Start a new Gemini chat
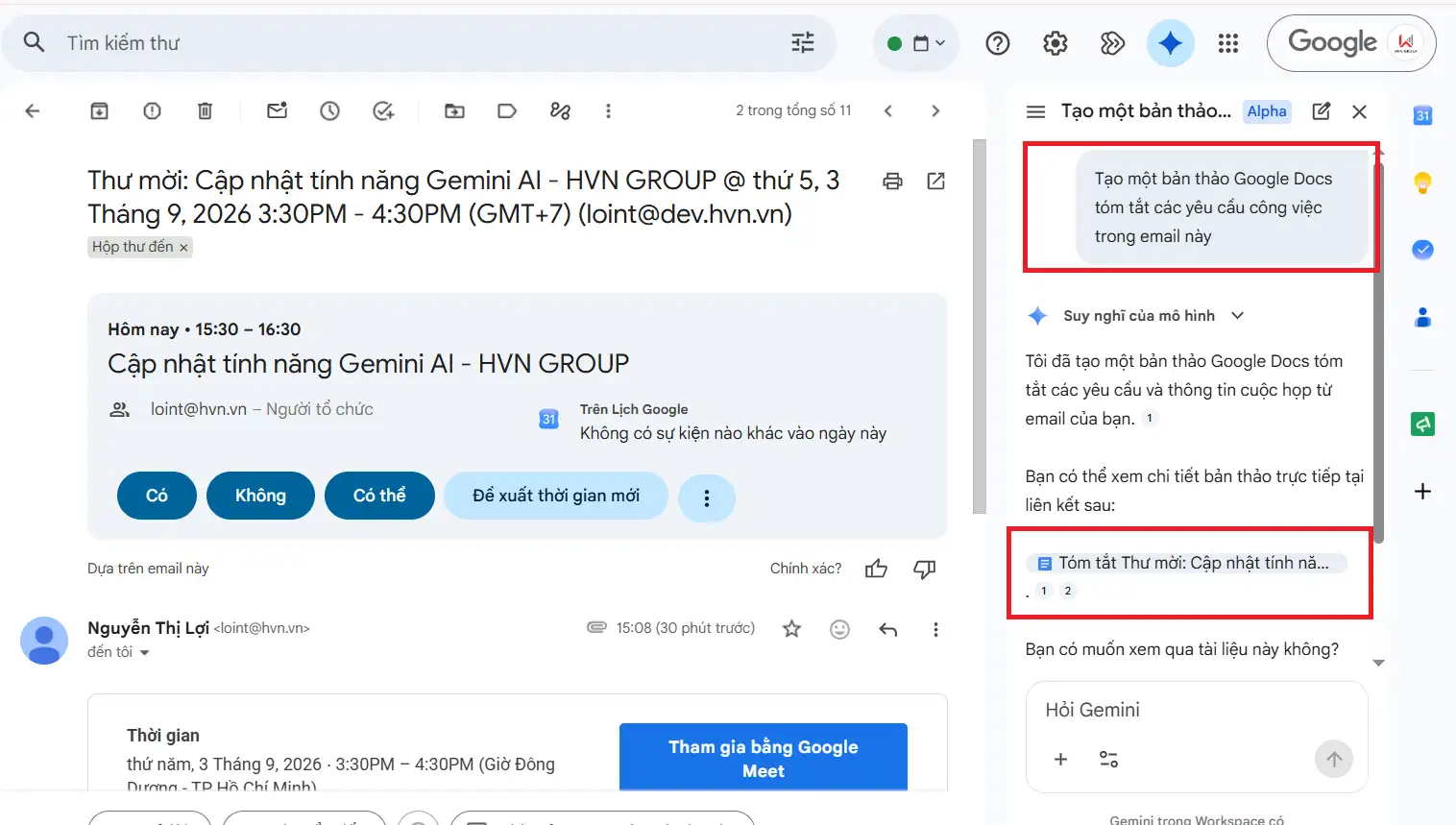 point(1322,111)
